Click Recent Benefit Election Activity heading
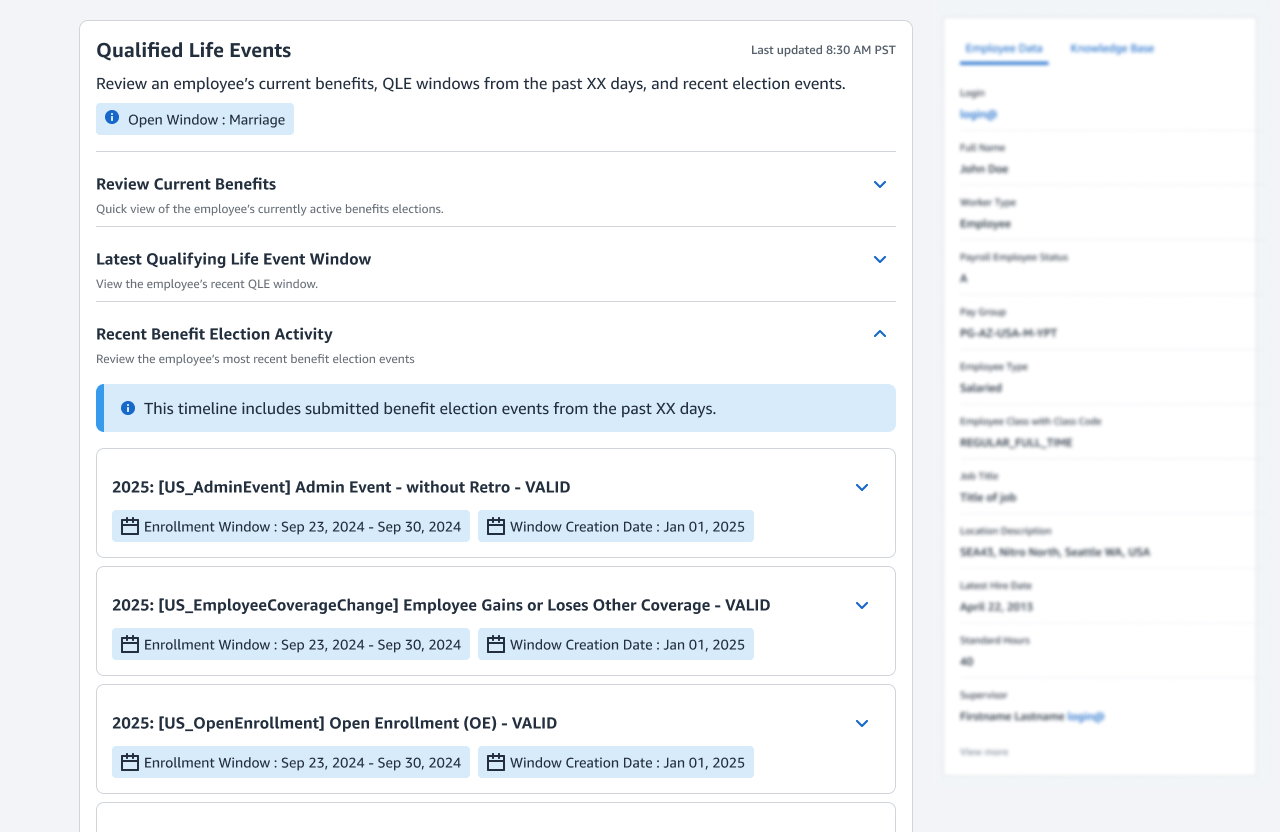Image resolution: width=1280 pixels, height=832 pixels. click(x=214, y=334)
